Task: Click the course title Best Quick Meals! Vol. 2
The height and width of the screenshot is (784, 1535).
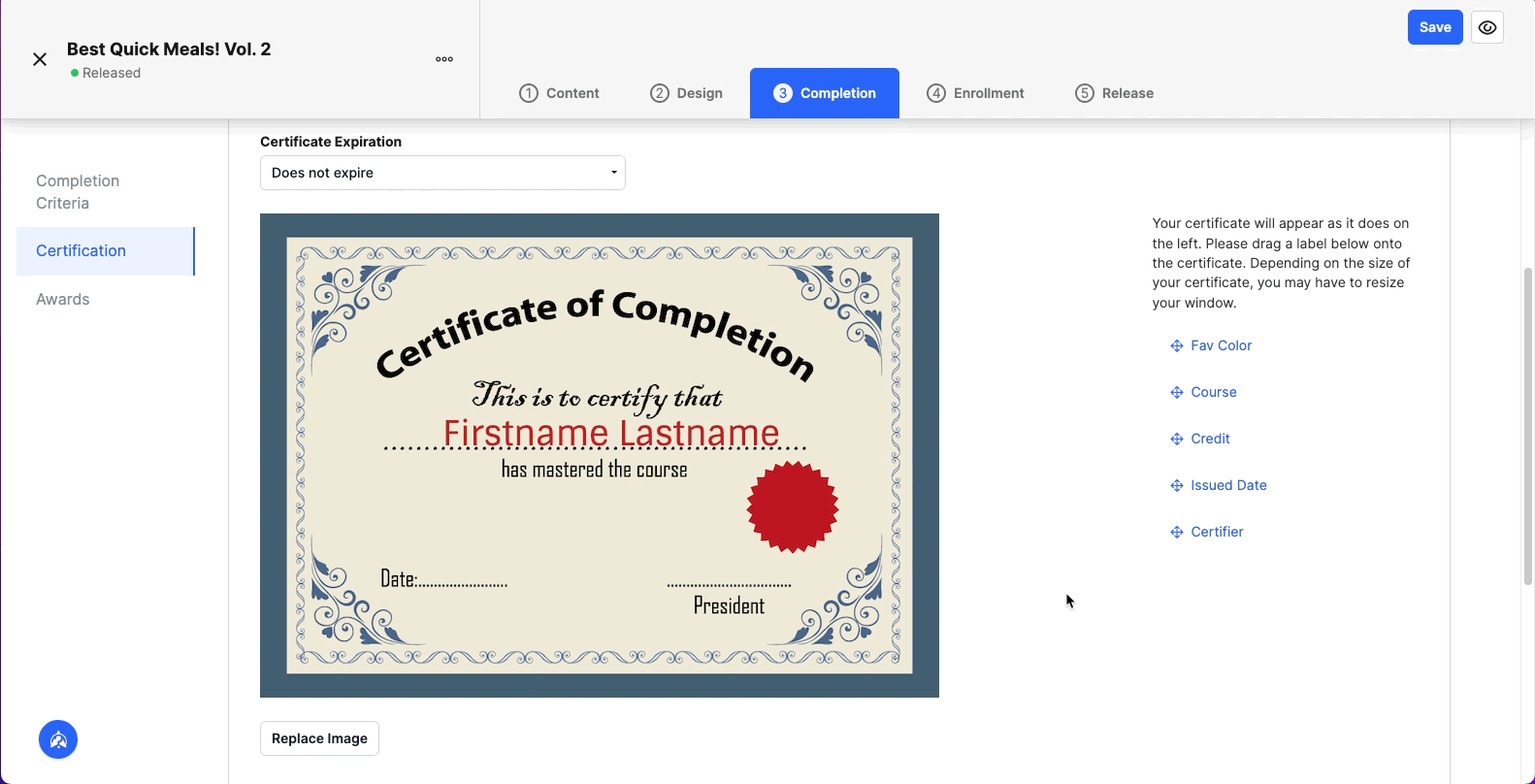Action: pos(169,49)
